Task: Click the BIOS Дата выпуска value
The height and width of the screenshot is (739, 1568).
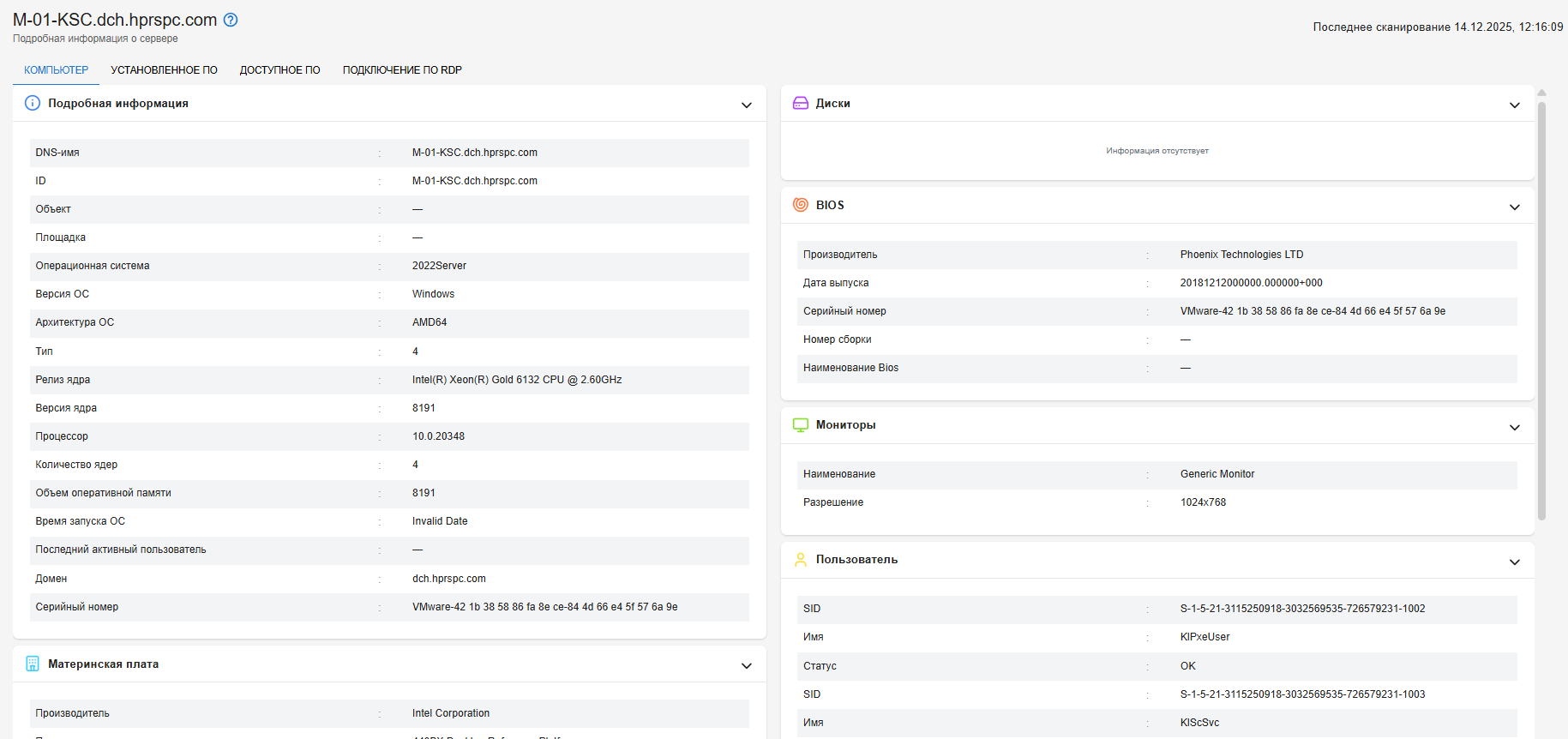Action: pos(1251,283)
